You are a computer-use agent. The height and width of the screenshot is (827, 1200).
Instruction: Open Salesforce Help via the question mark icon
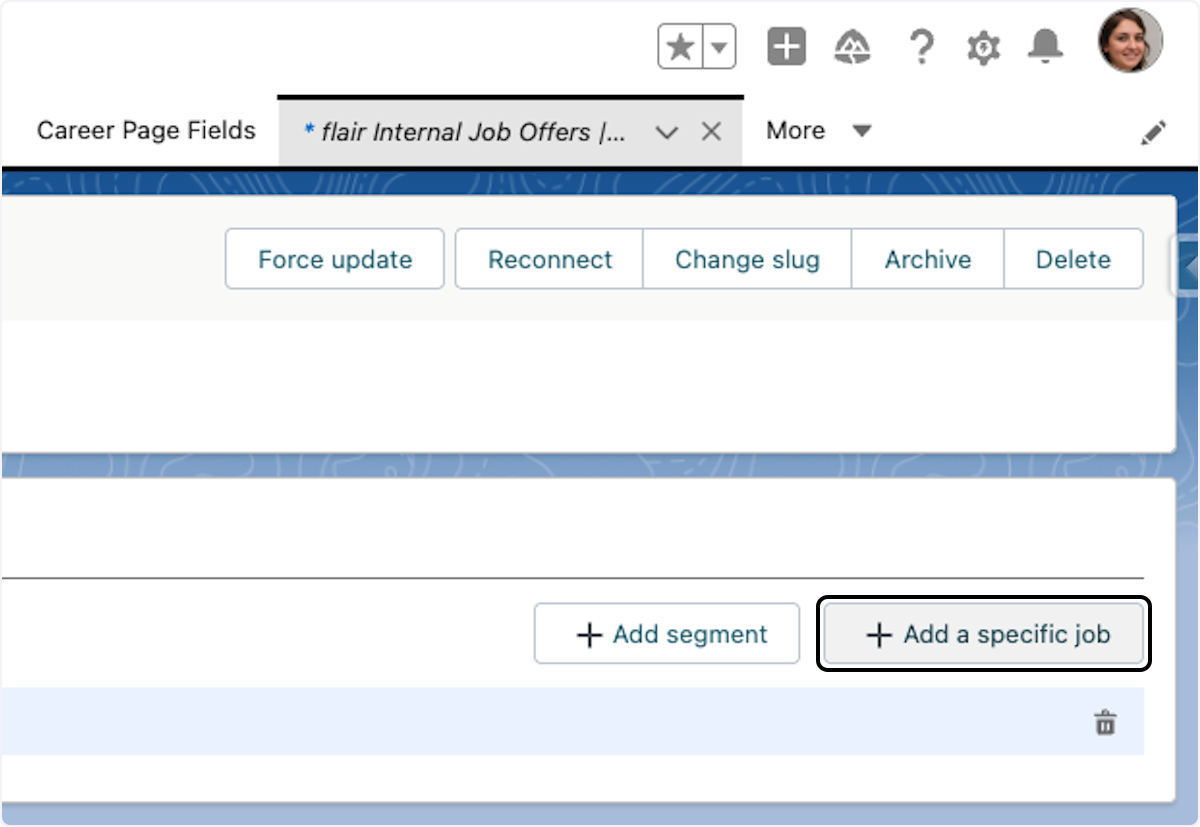(922, 46)
